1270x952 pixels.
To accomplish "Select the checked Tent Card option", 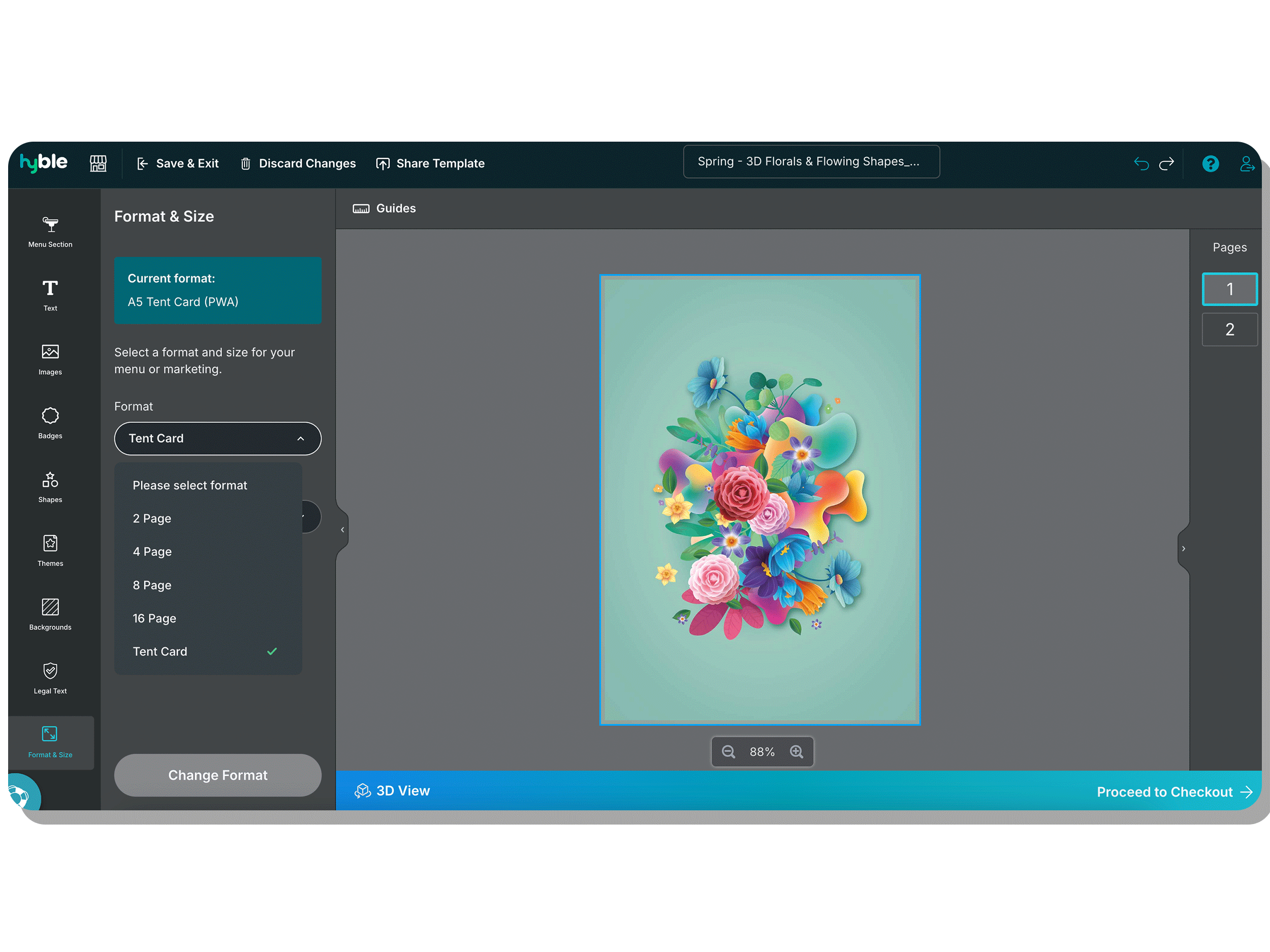I will pos(160,651).
